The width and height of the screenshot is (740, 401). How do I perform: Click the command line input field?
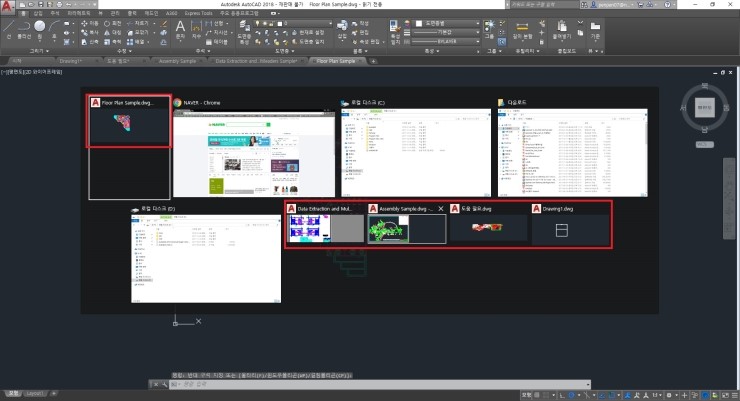coord(379,384)
